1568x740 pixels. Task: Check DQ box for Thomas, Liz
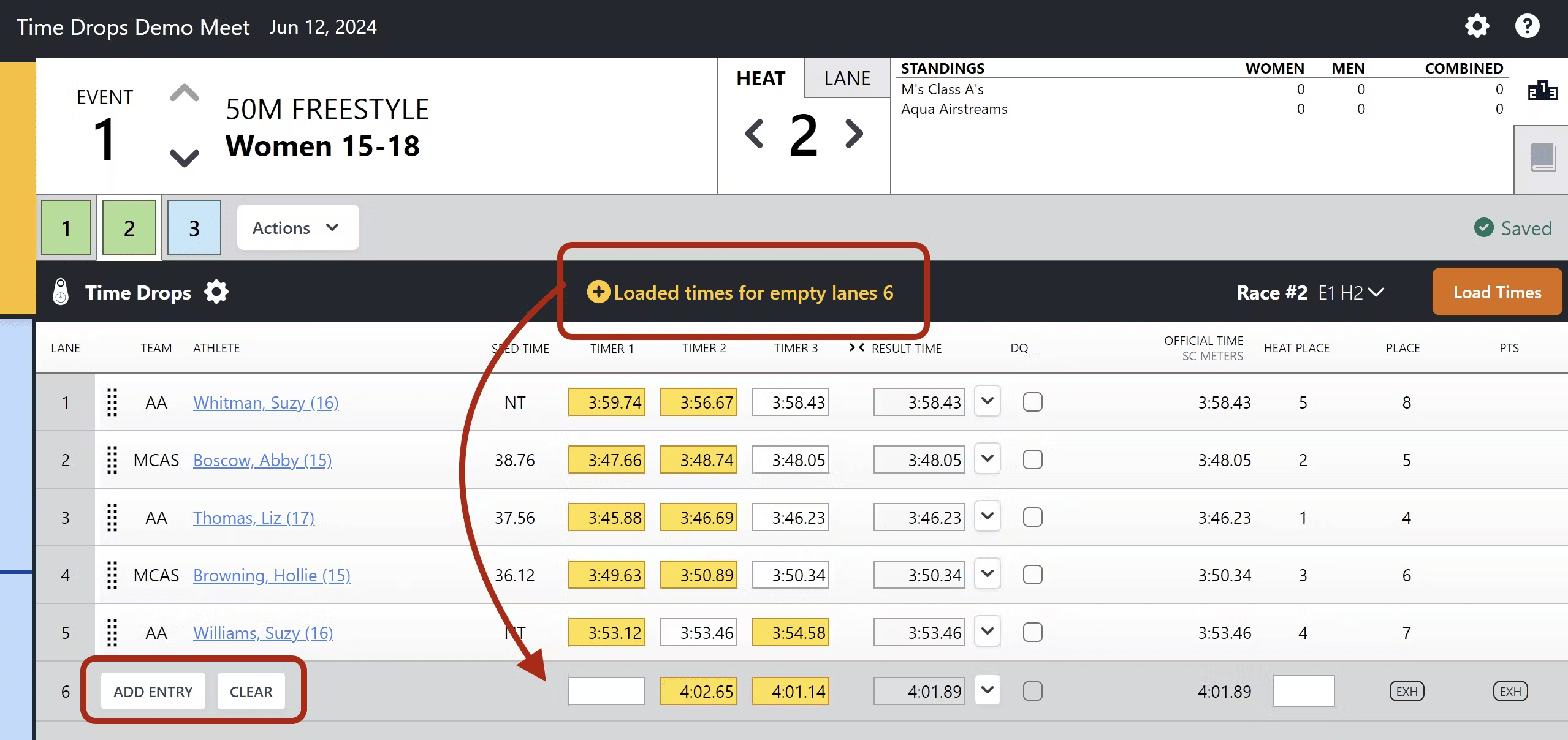[x=1032, y=518]
